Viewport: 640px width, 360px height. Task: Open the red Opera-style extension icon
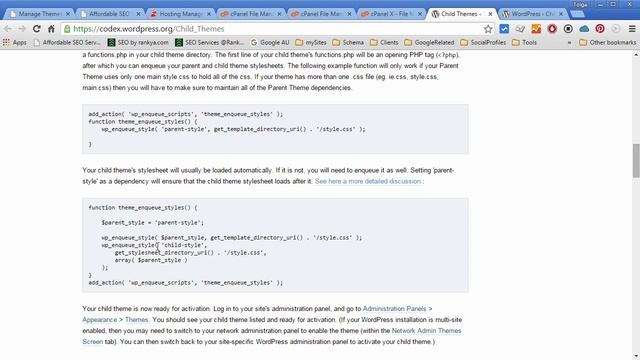(552, 29)
